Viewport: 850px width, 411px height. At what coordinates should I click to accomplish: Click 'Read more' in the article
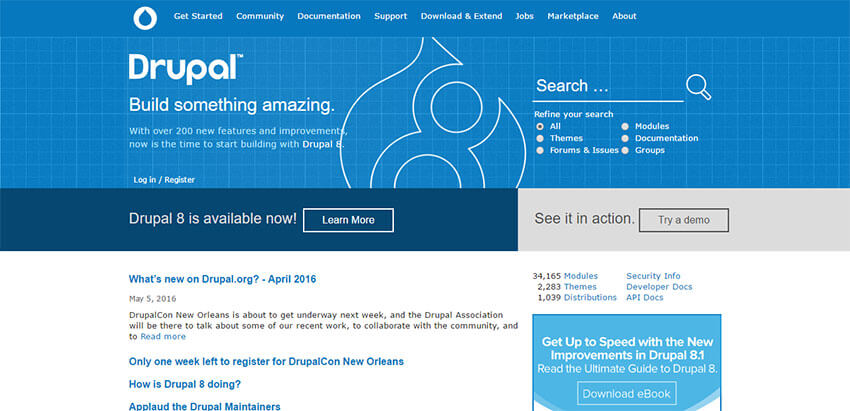(x=162, y=337)
